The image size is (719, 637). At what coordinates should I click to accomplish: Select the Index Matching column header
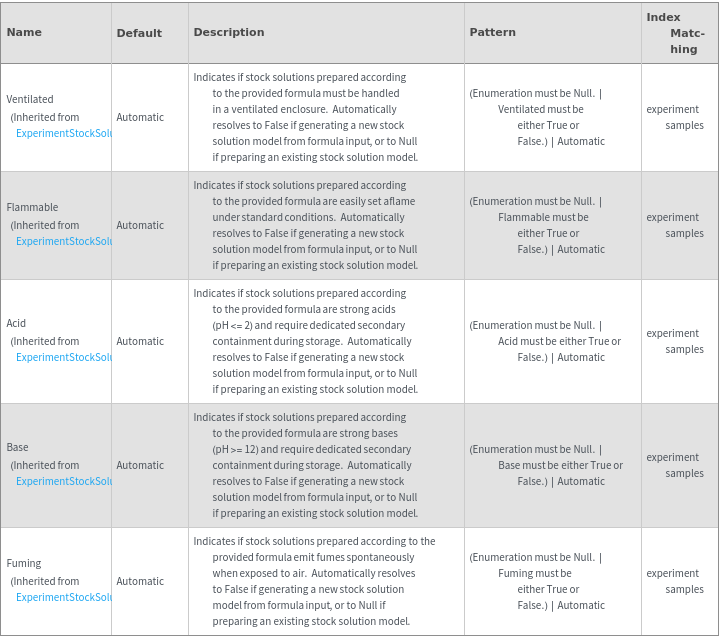click(x=678, y=33)
